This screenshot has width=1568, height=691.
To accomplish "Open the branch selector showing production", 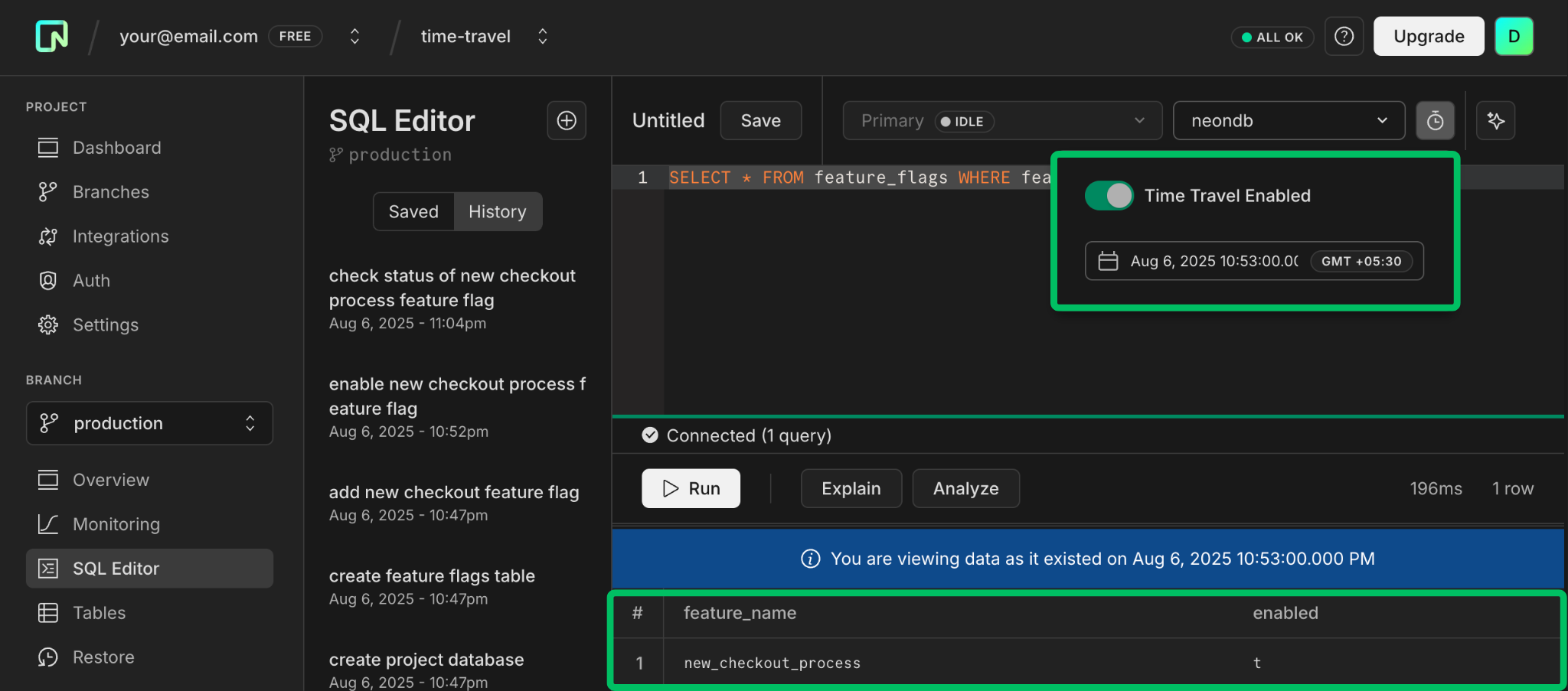I will [149, 423].
